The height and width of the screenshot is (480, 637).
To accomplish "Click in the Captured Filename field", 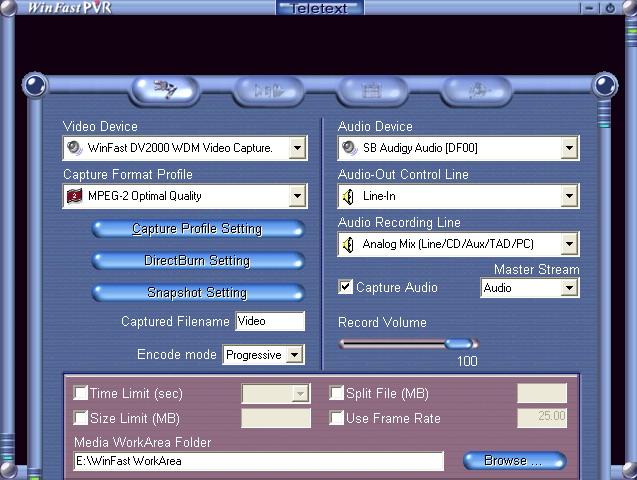I will coord(270,321).
